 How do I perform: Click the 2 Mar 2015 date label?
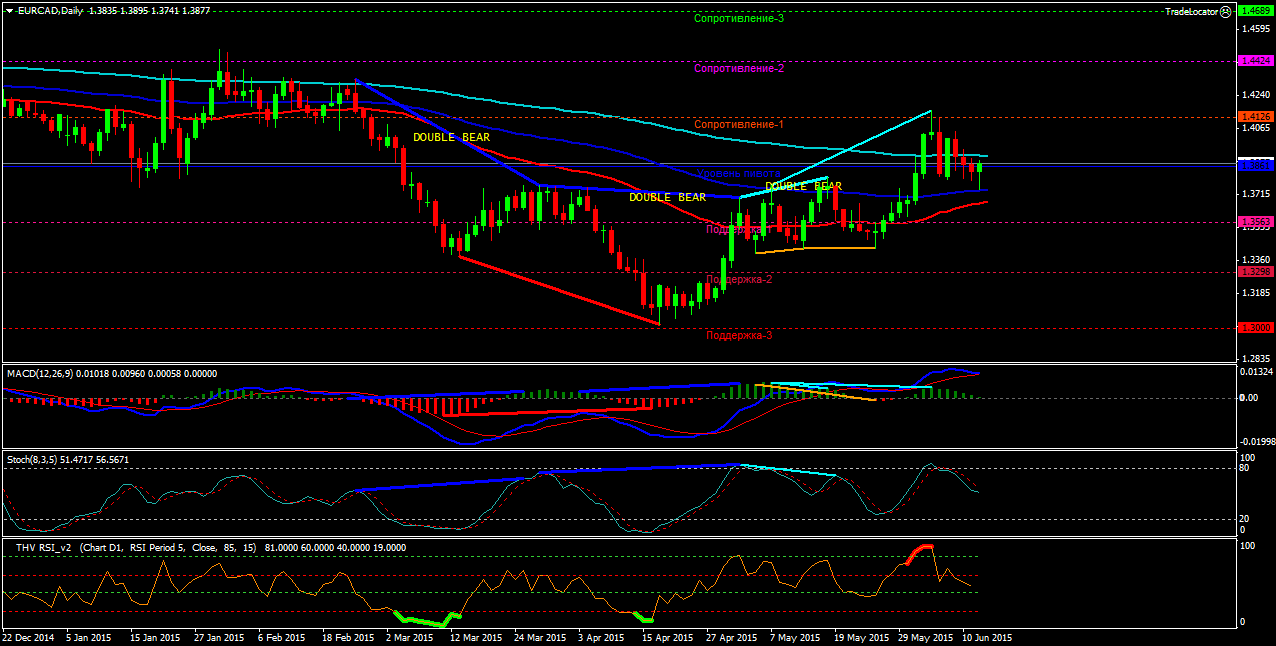410,637
